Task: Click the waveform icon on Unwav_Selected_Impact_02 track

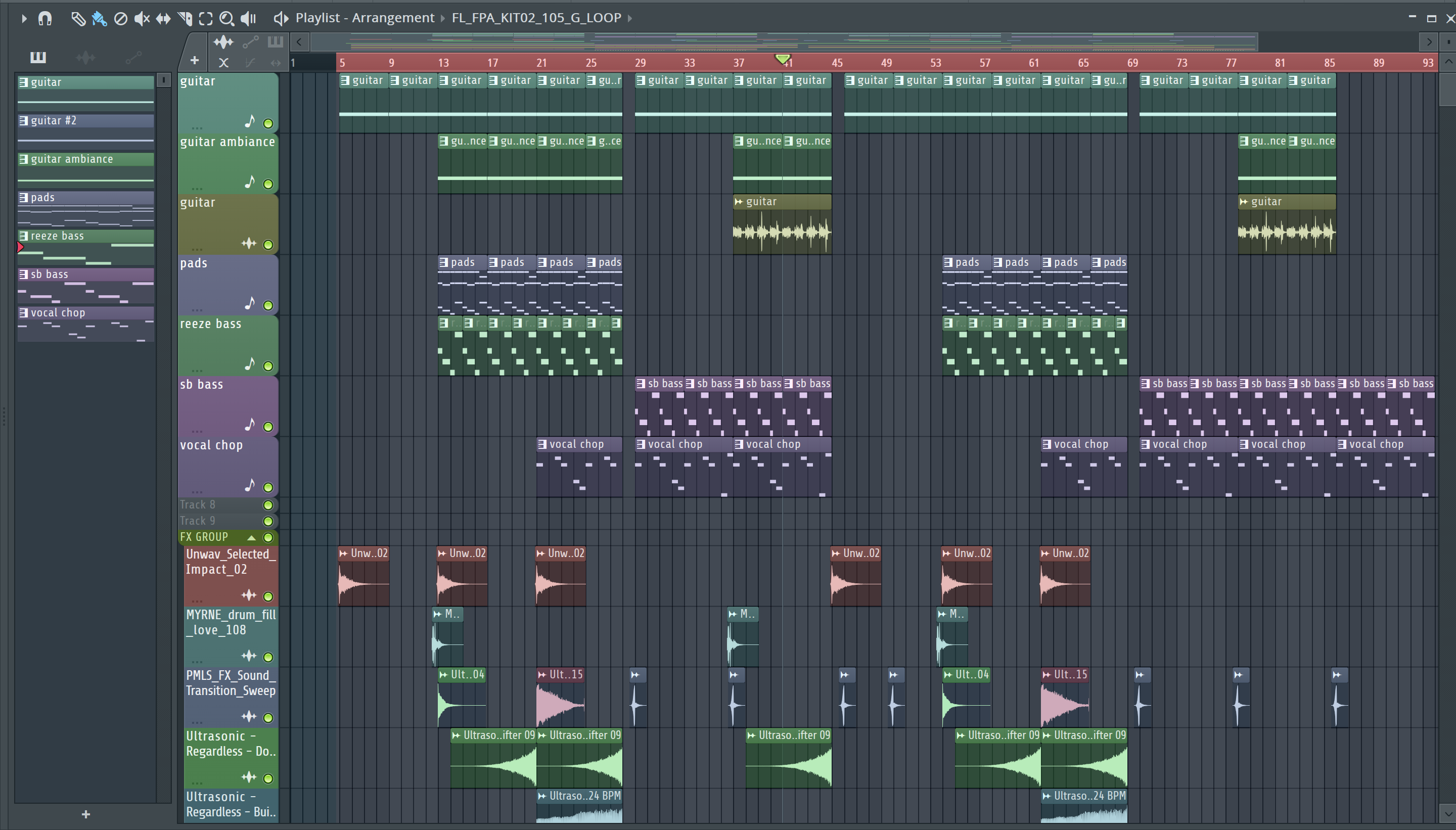Action: tap(249, 595)
